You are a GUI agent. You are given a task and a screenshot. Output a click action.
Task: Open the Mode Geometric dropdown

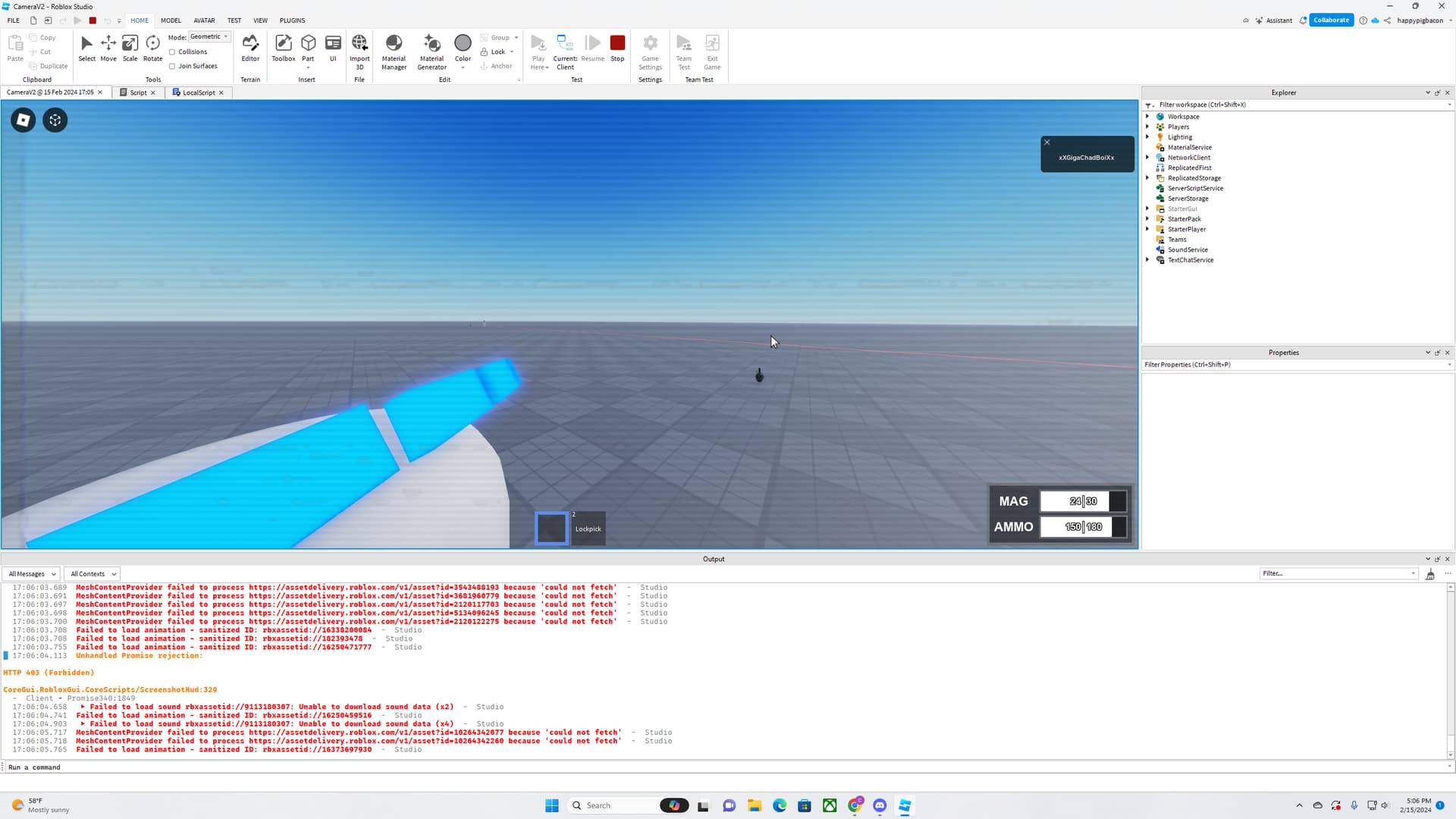pyautogui.click(x=209, y=36)
